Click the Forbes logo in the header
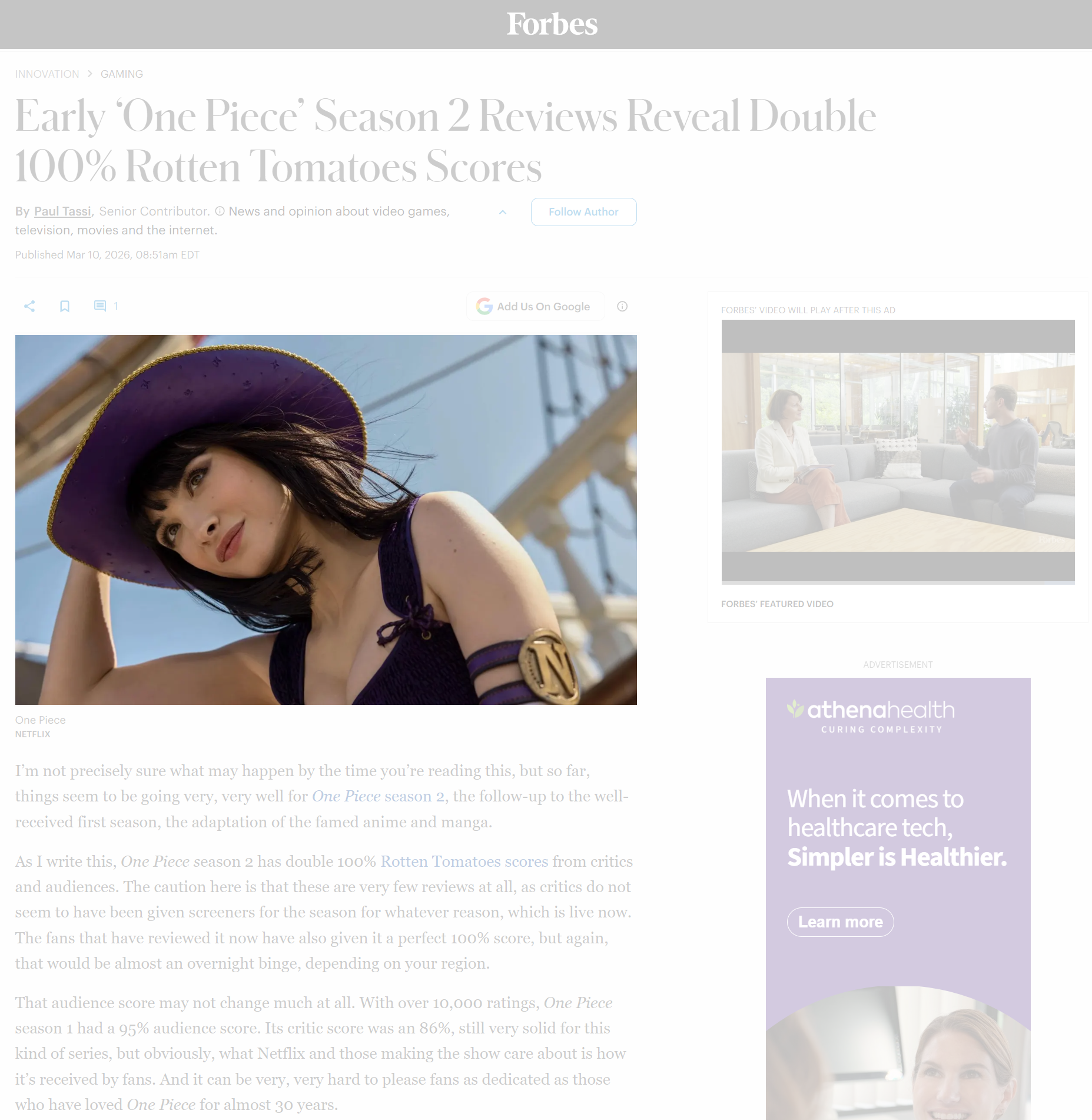Screen dimensions: 1092x1120 click(552, 24)
